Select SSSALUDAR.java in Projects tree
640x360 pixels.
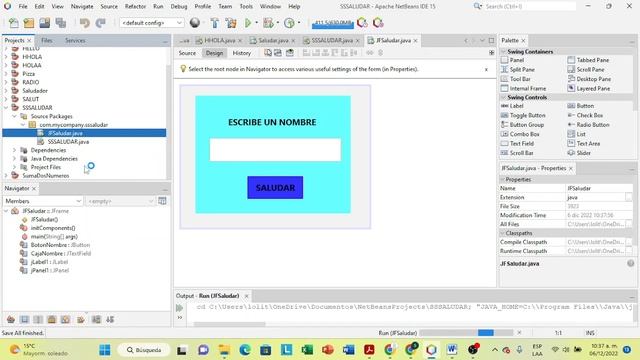[68, 142]
